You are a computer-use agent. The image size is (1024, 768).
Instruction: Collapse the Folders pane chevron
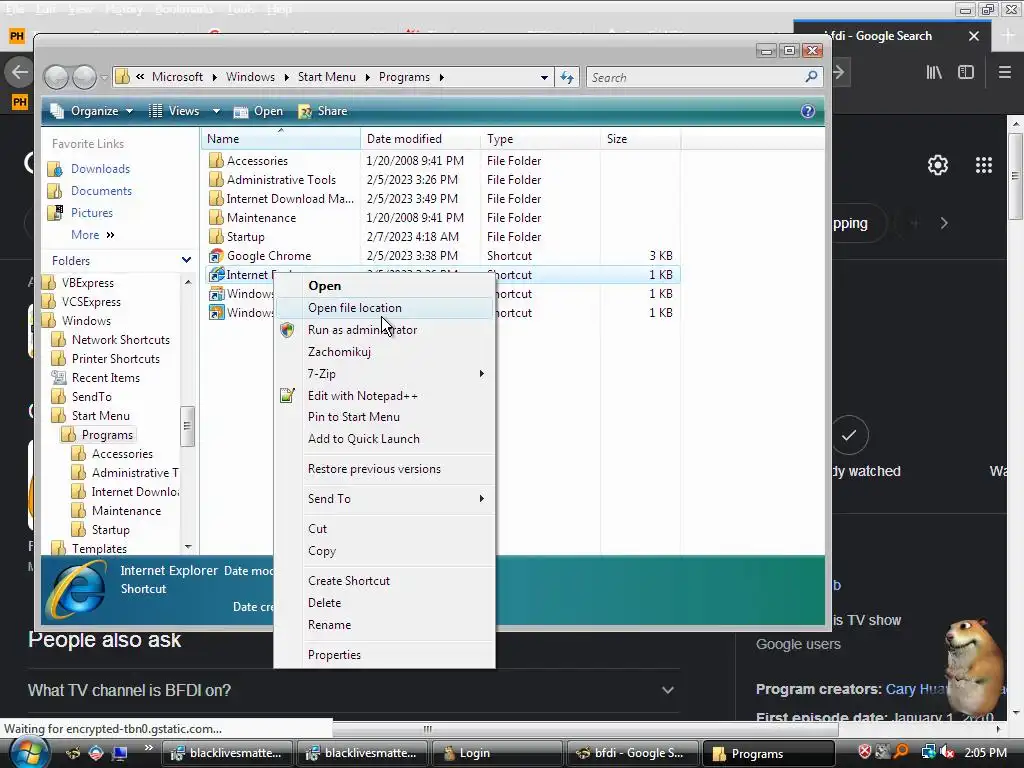point(186,261)
